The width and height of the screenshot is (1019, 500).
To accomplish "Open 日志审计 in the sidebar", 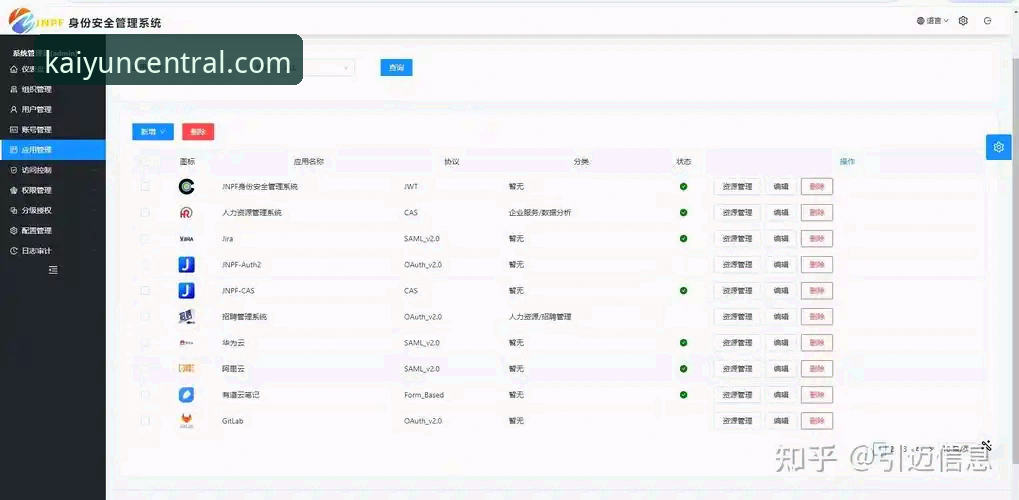I will click(53, 250).
